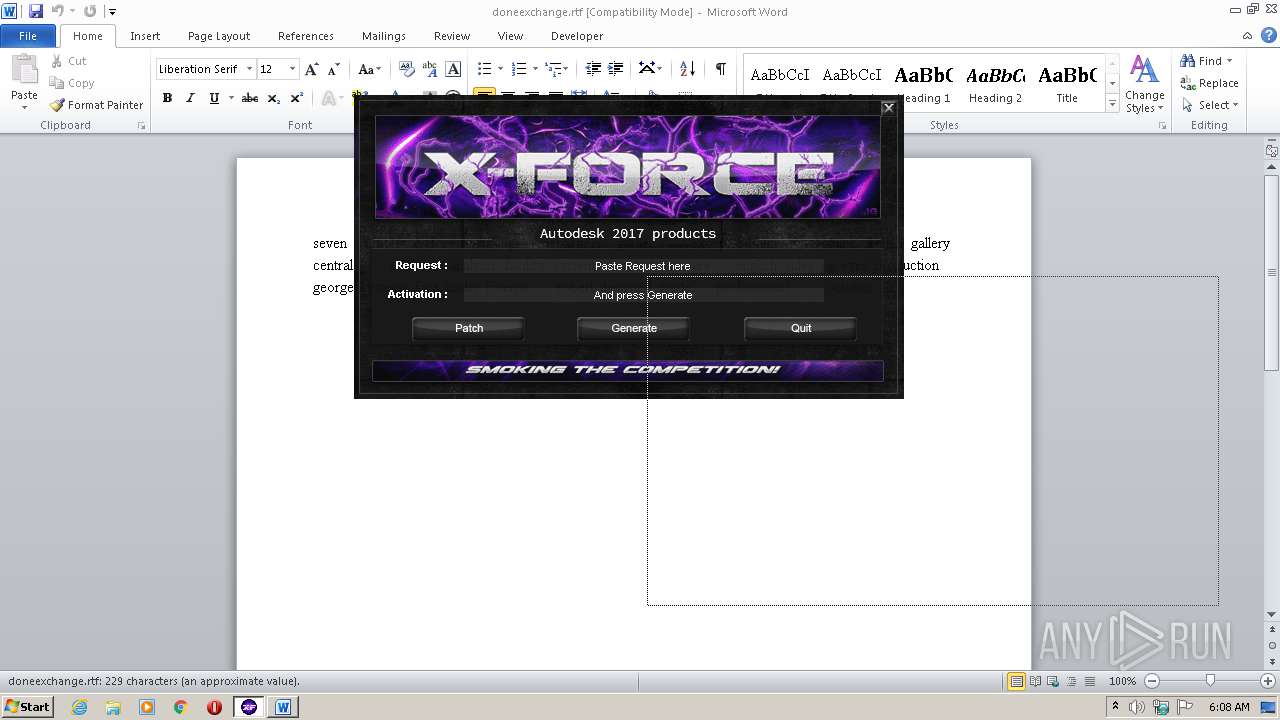Apply the Title style

coord(1067,84)
